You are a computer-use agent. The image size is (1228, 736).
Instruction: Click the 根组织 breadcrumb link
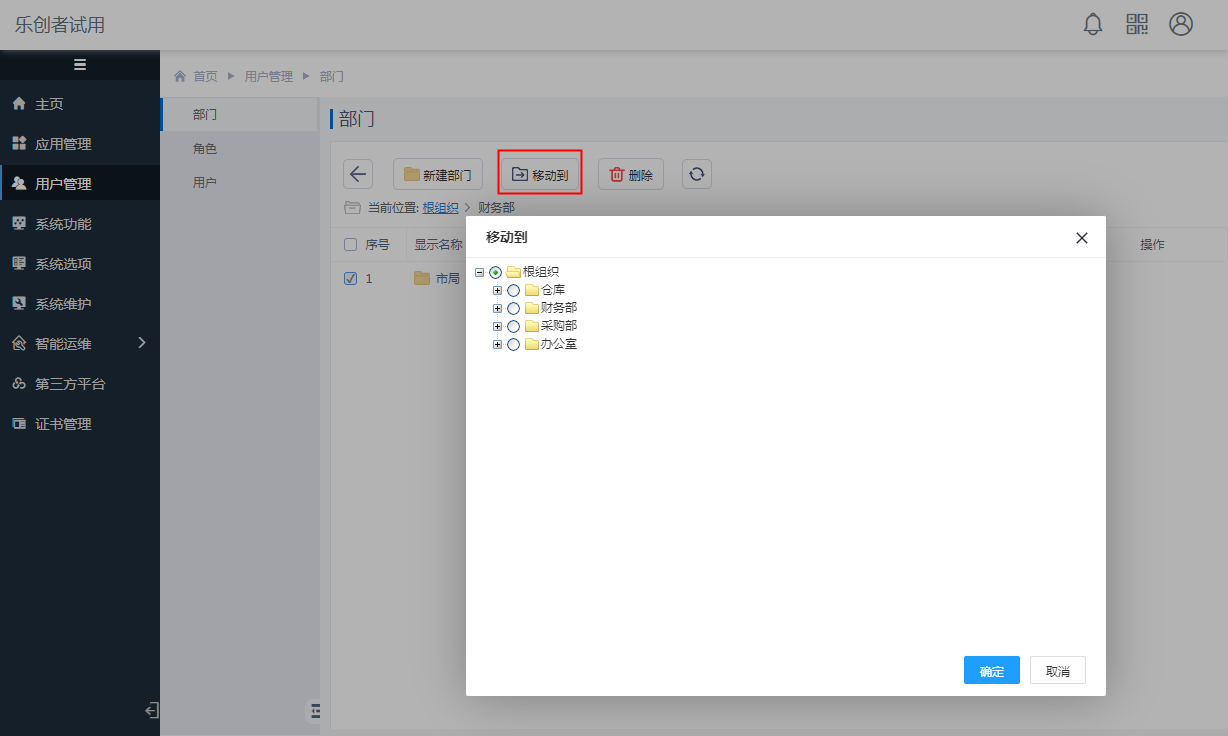pos(440,208)
